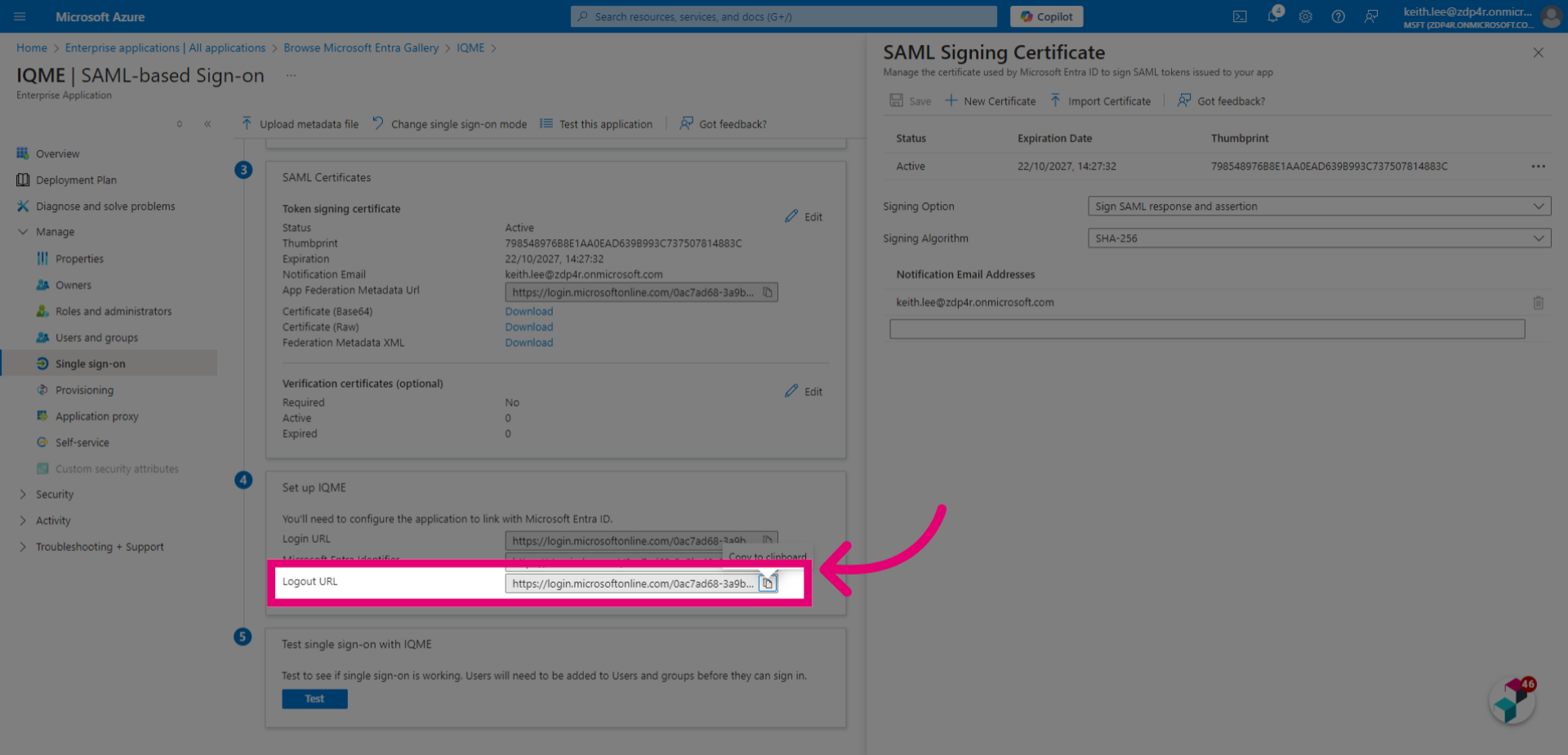Select the expiration date 22/10/2027, 14:27:32 in the panel
This screenshot has width=1568, height=755.
pos(1067,167)
